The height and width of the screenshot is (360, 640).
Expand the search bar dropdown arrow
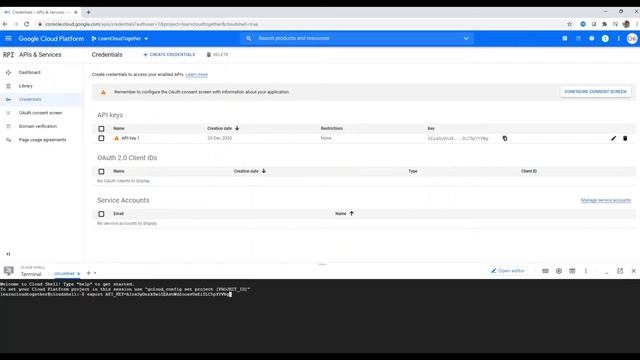click(x=466, y=38)
